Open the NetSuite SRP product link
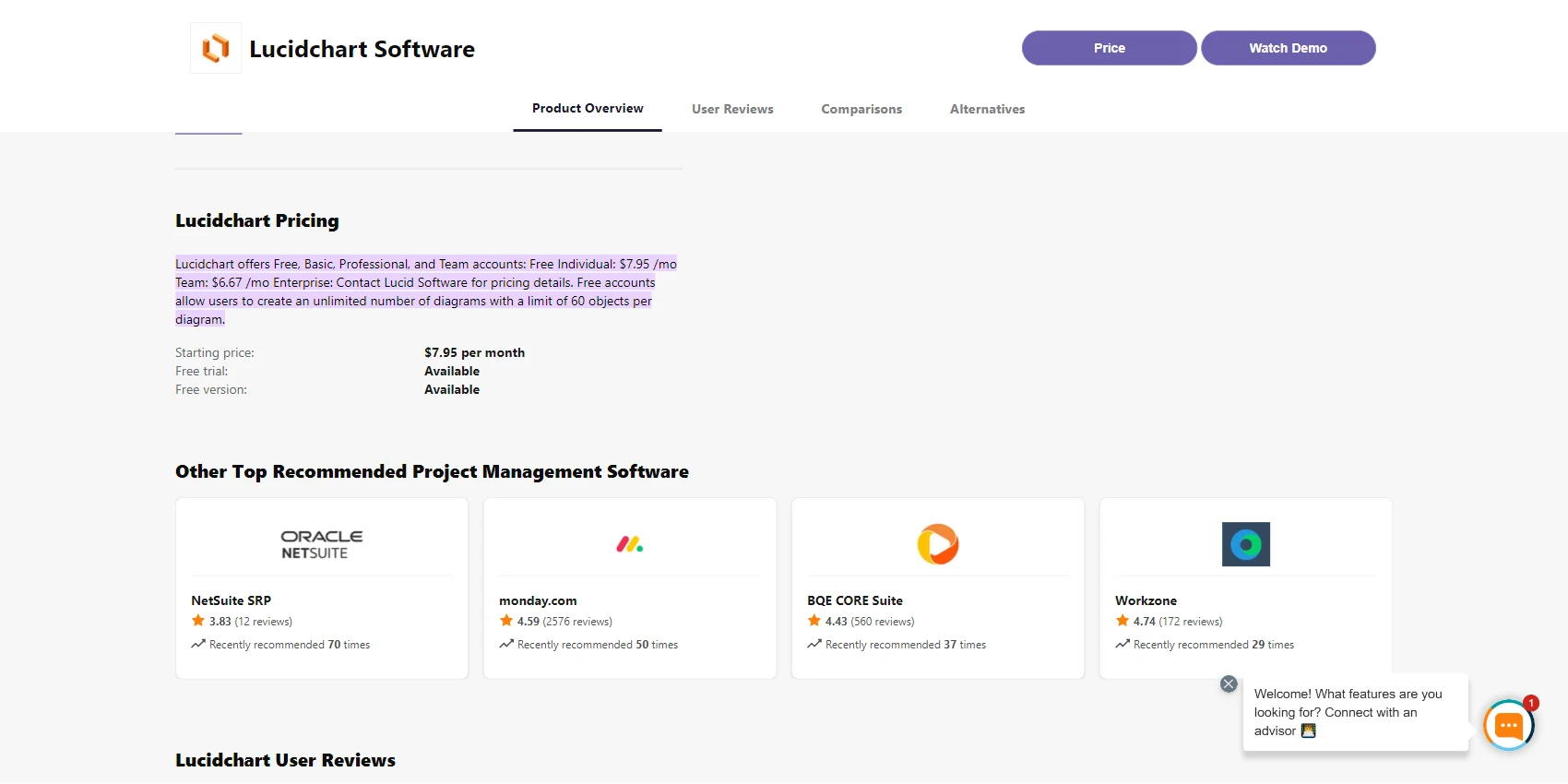This screenshot has width=1568, height=784. [232, 600]
